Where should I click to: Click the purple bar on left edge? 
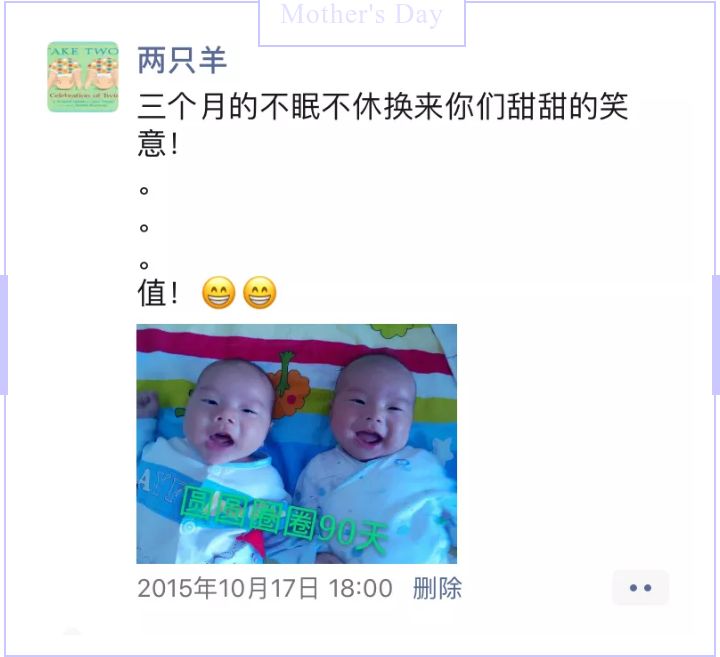coord(4,335)
